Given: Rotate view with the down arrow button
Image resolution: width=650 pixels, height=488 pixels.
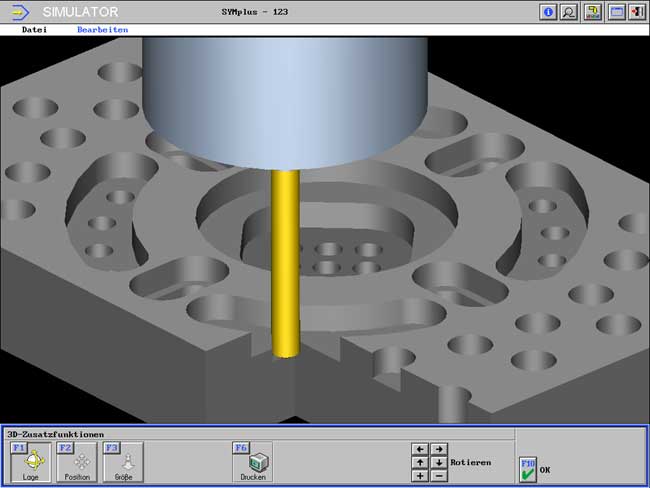Looking at the screenshot, I should click(438, 463).
